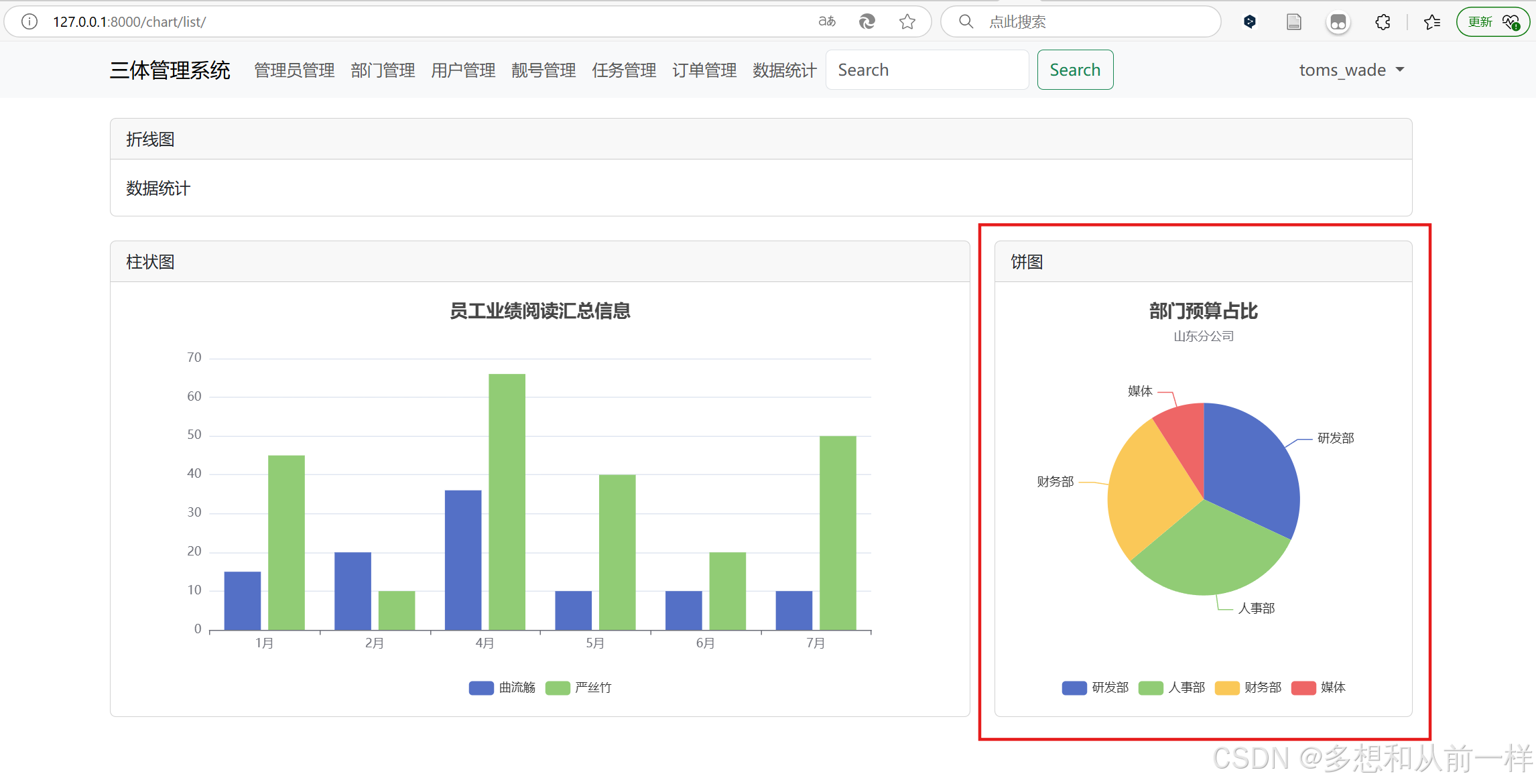
Task: Open the favorites list icon
Action: coord(1432,21)
